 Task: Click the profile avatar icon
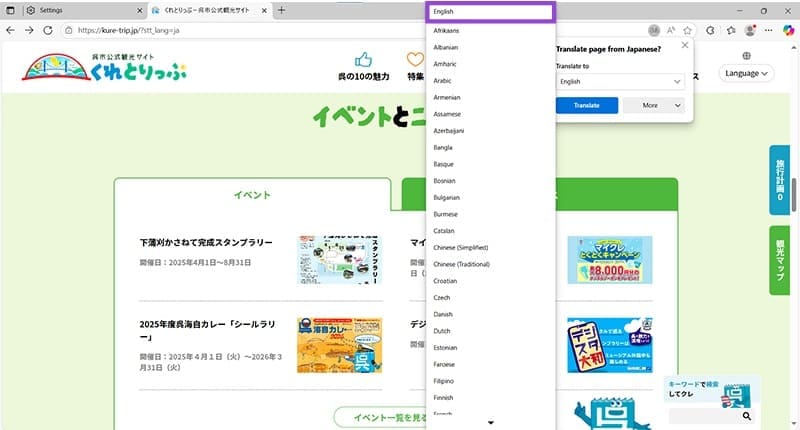click(750, 30)
